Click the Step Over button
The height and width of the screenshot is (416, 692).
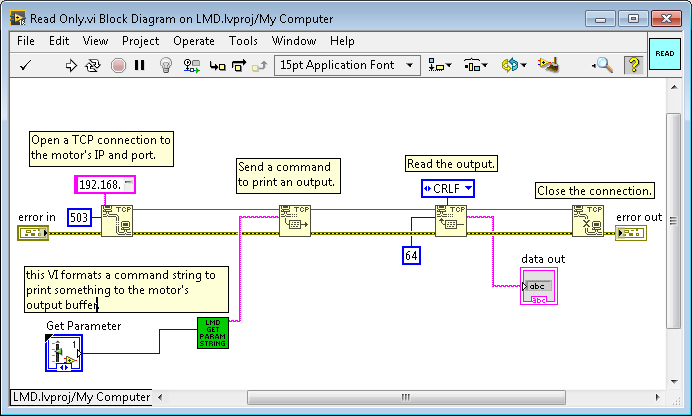point(239,66)
